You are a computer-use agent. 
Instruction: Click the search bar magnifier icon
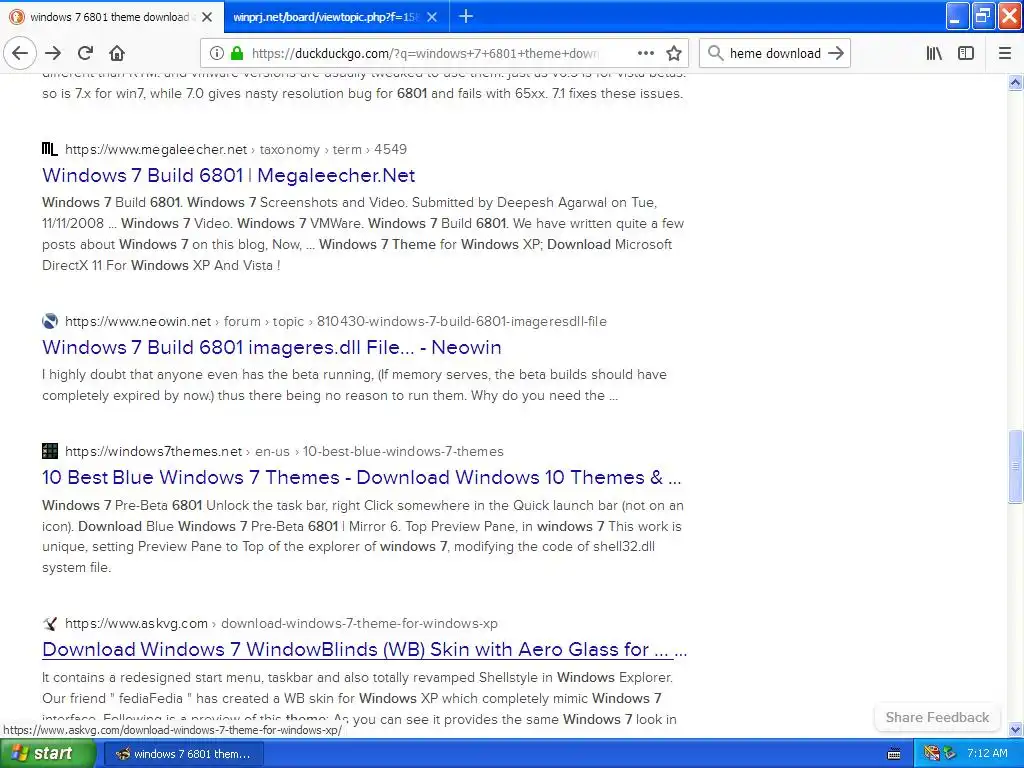[715, 53]
